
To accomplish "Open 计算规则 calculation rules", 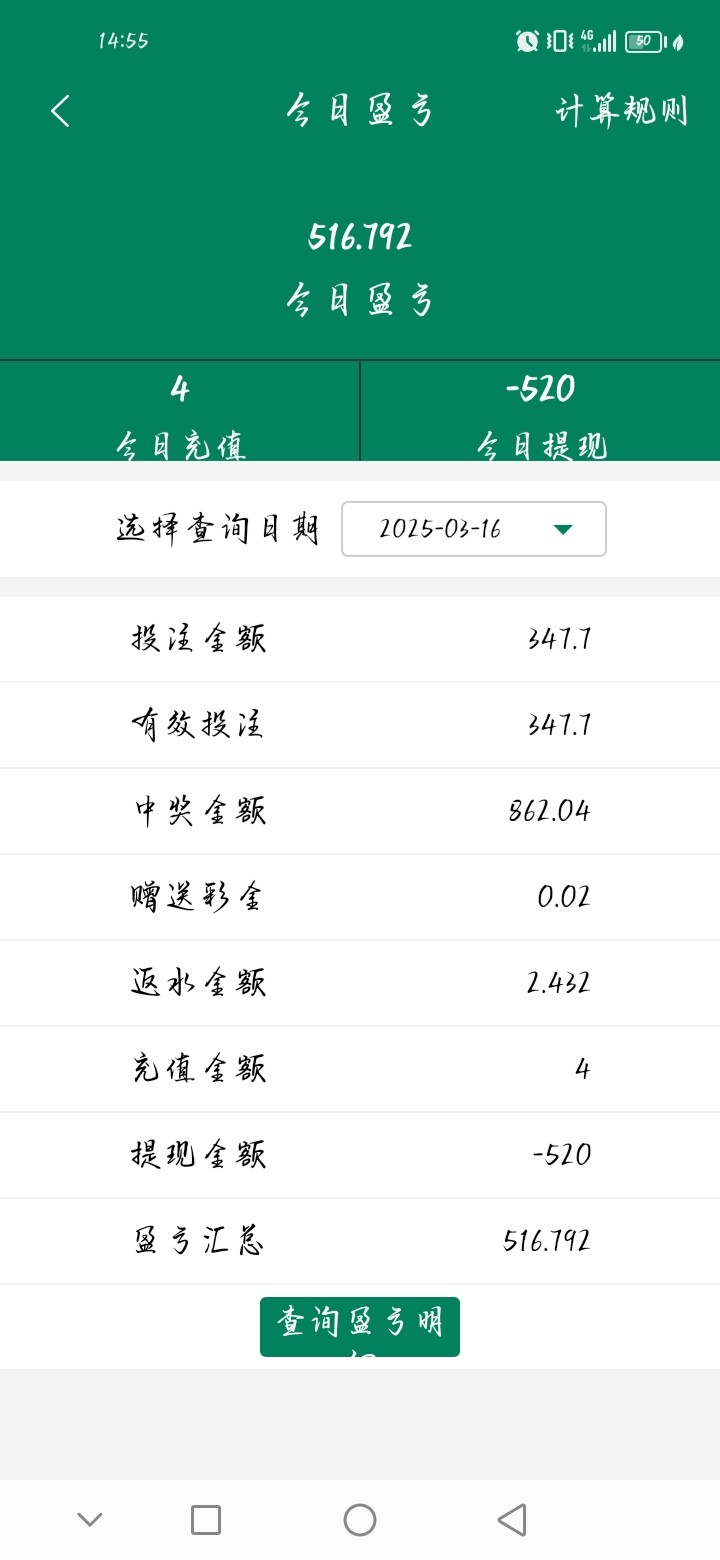I will pyautogui.click(x=621, y=111).
